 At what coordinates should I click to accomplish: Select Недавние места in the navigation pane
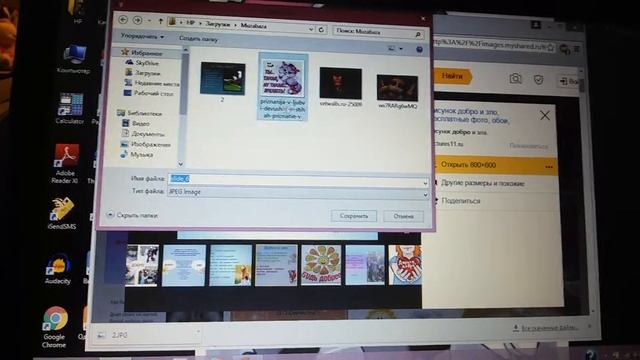point(151,83)
